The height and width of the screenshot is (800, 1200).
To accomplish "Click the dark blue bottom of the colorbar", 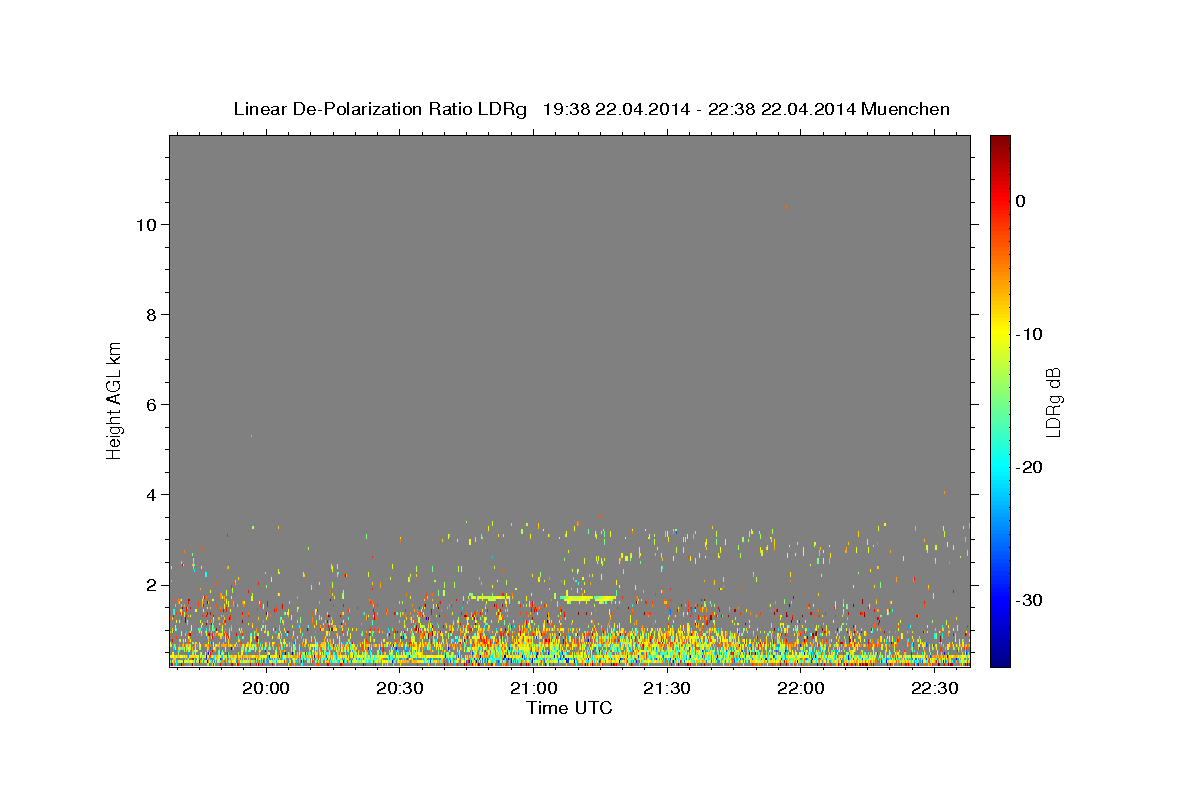I will click(1000, 658).
